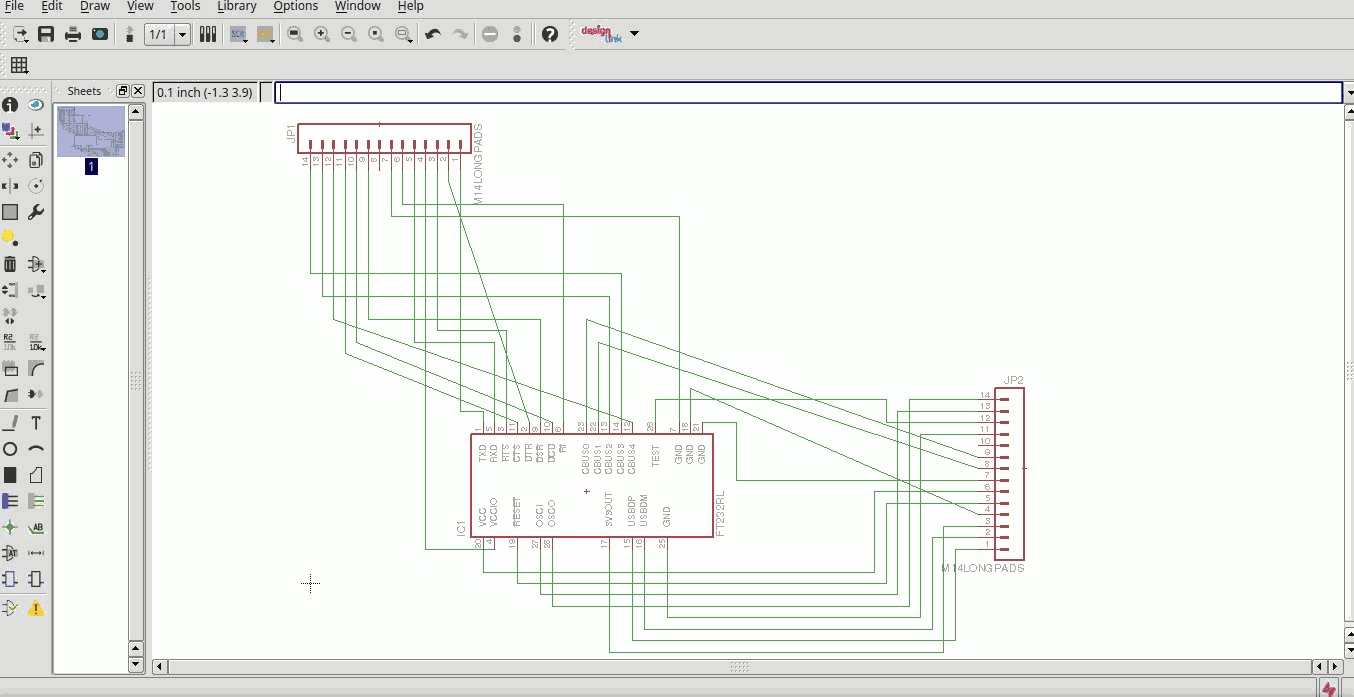Open the Draw menu

click(95, 6)
